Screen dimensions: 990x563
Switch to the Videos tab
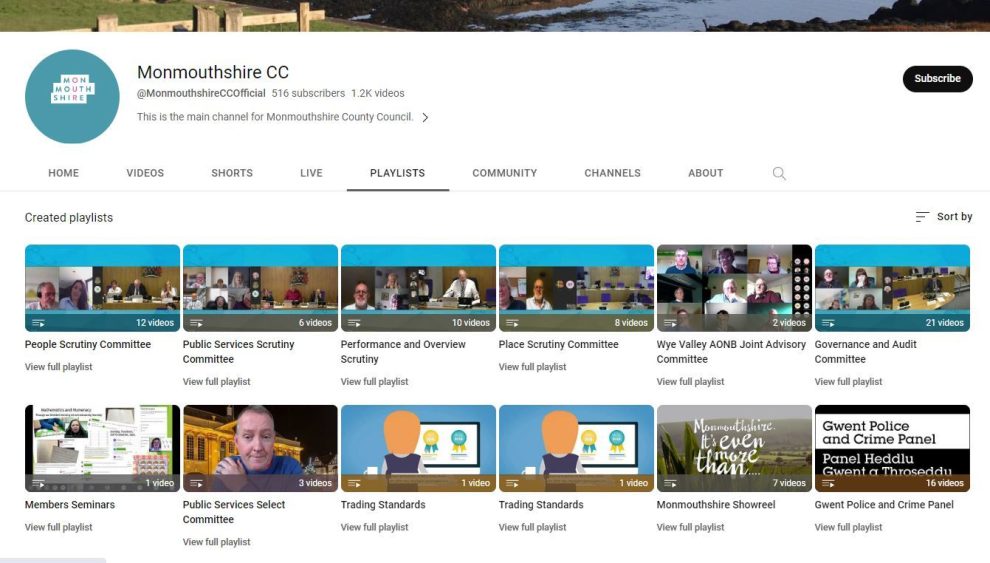tap(145, 173)
